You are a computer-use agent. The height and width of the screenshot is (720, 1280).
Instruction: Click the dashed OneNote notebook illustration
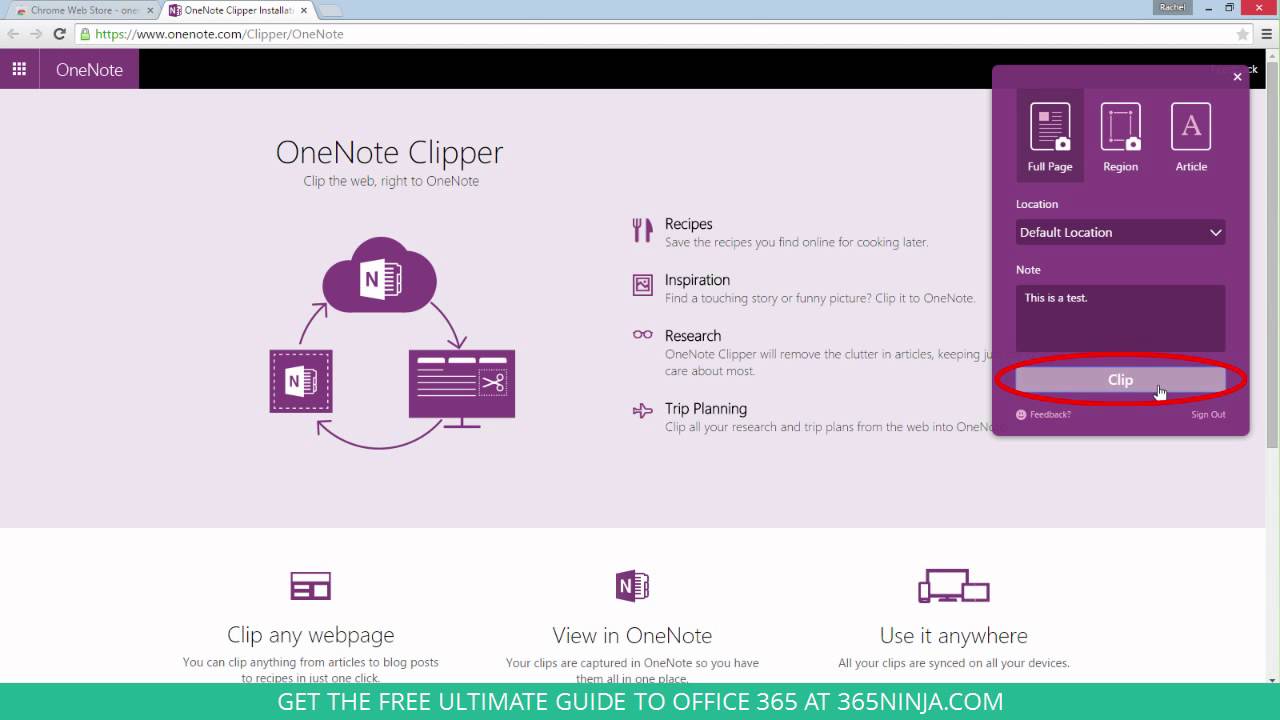[301, 381]
